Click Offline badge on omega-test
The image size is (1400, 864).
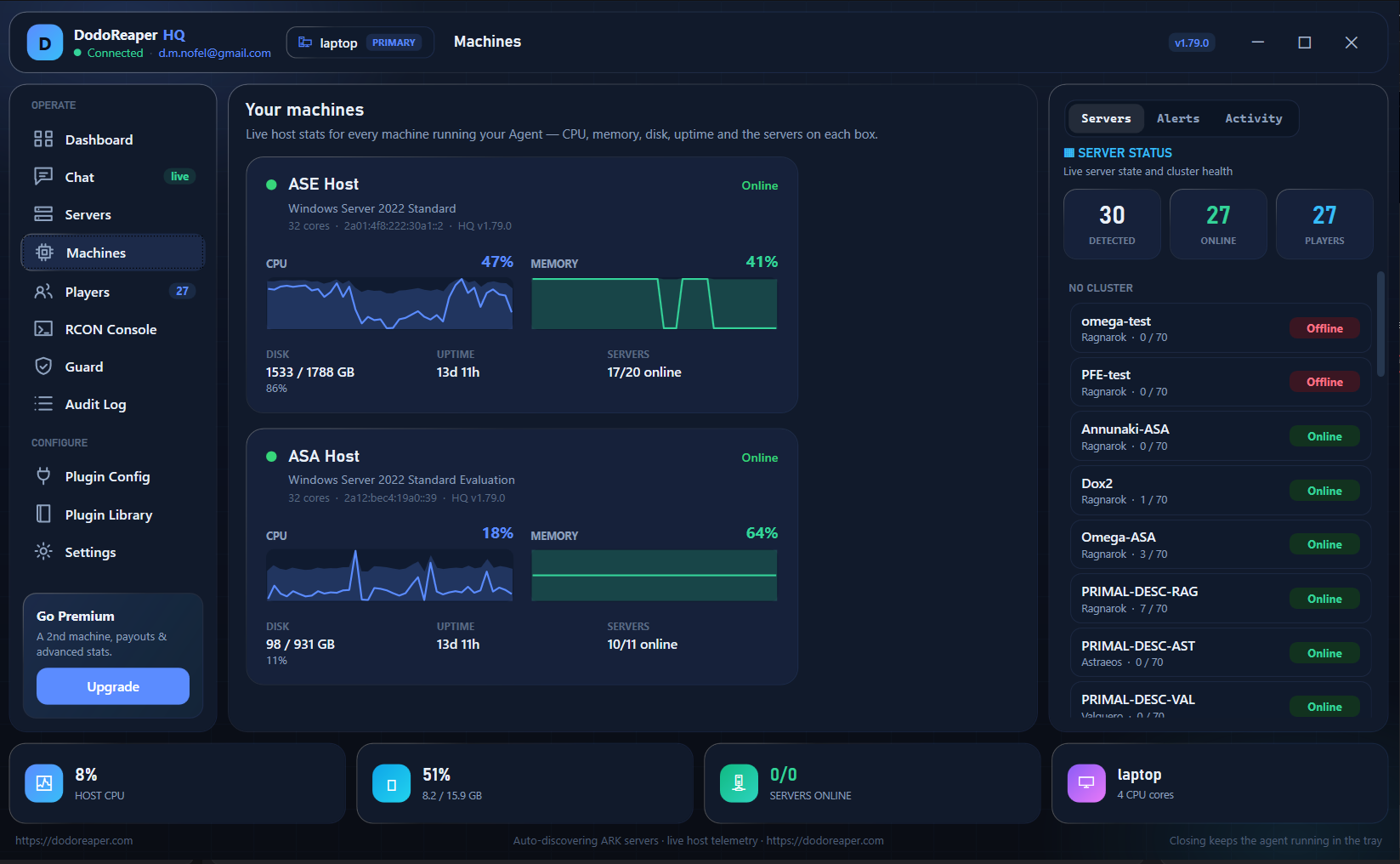pyautogui.click(x=1324, y=328)
